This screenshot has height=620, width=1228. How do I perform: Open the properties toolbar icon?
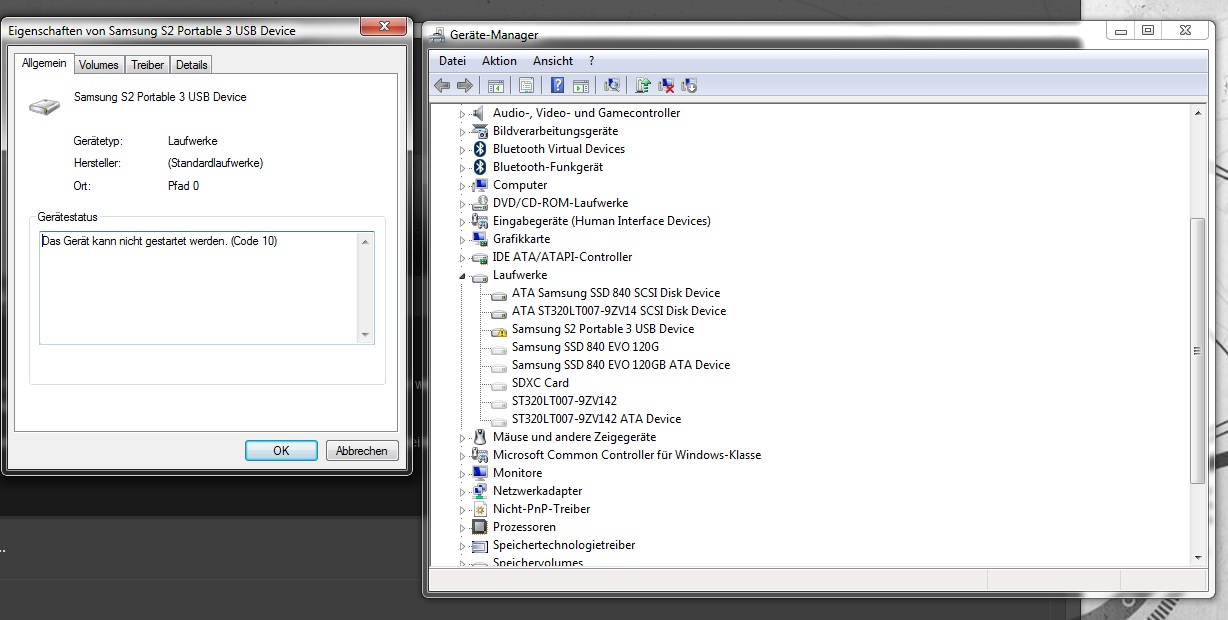526,86
